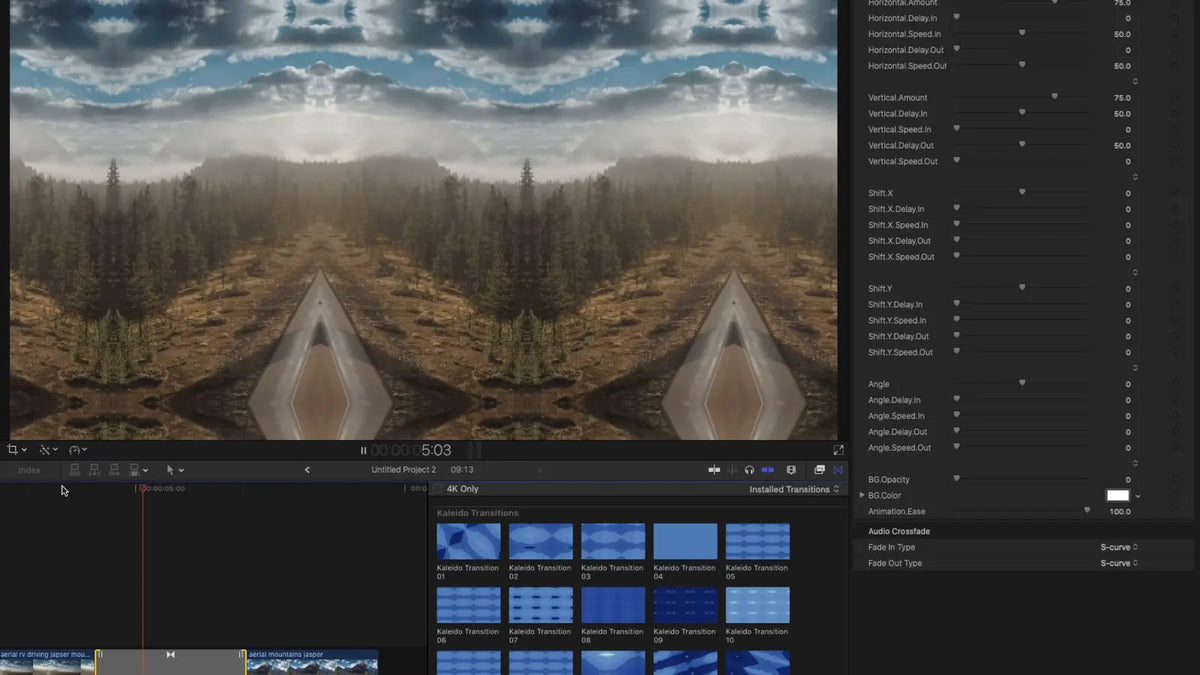Select the aerial rv driving jasper clip
This screenshot has height=675, width=1200.
pos(47,661)
